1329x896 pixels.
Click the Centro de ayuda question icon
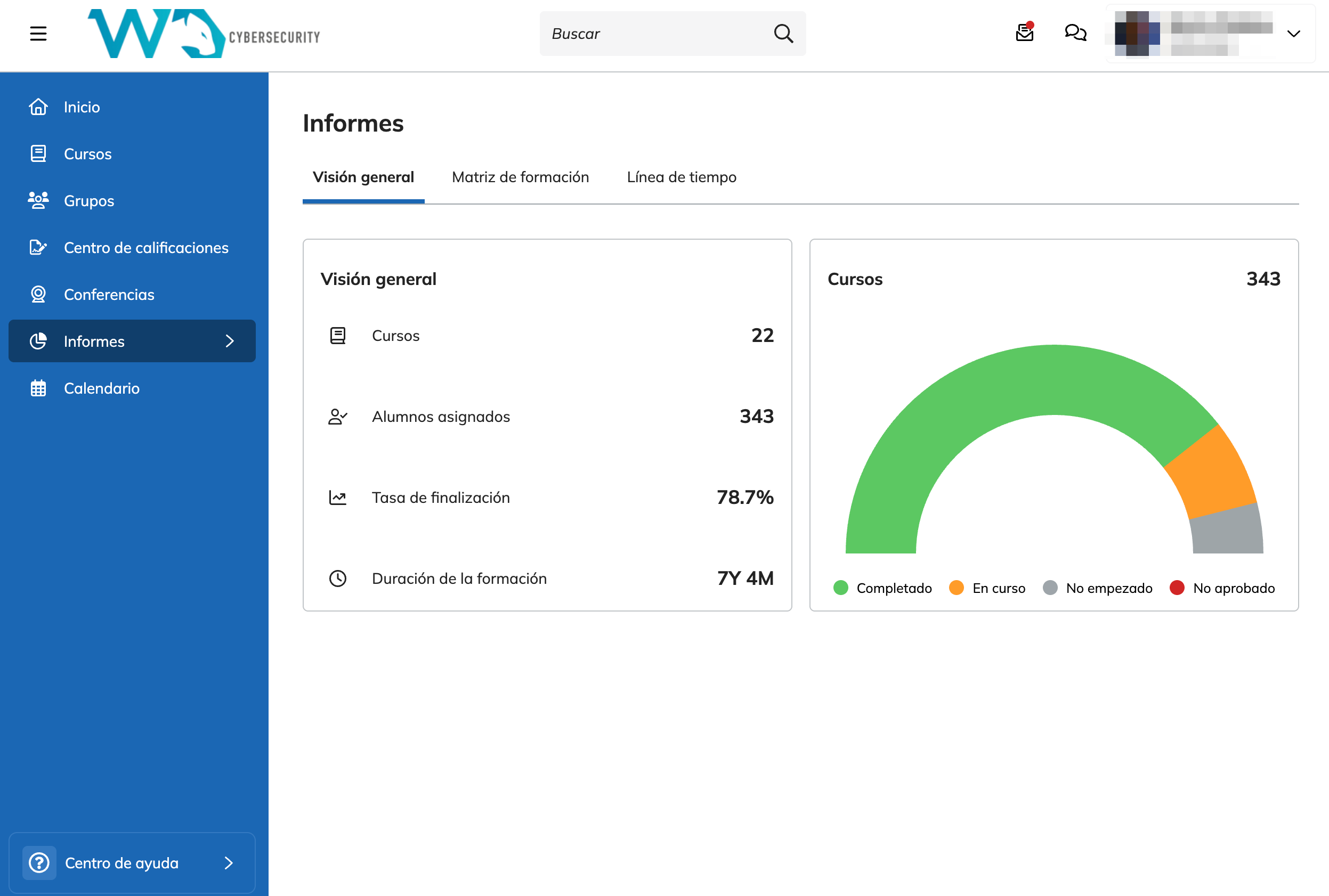(39, 862)
